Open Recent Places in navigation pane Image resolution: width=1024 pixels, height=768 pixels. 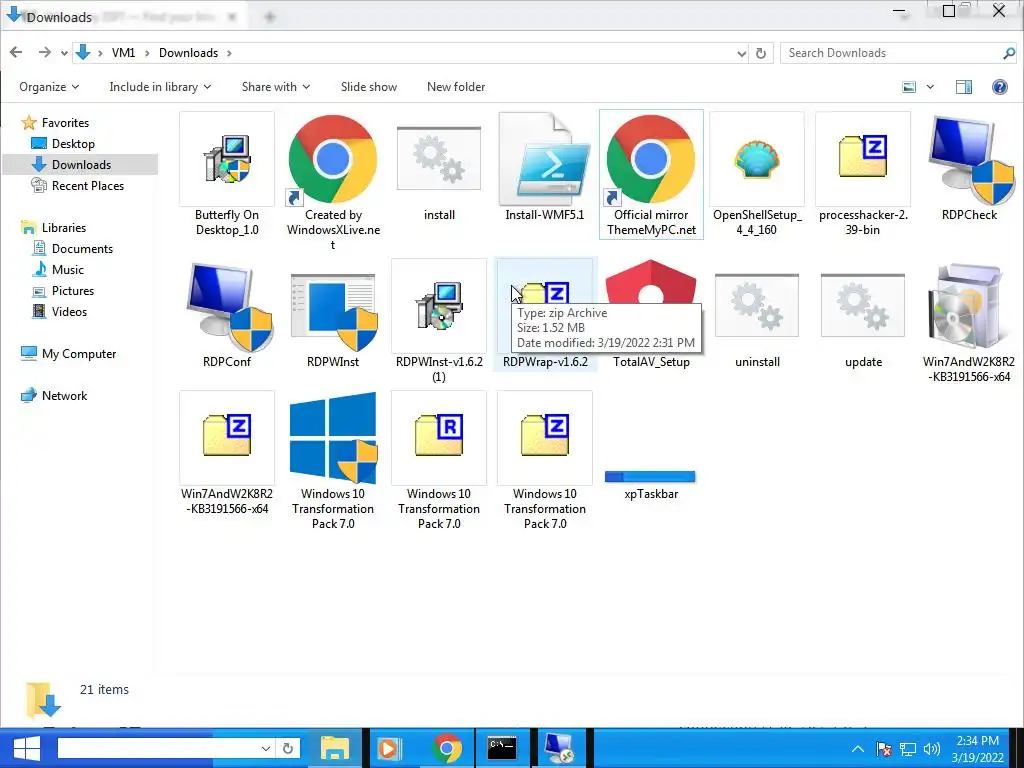pyautogui.click(x=88, y=185)
